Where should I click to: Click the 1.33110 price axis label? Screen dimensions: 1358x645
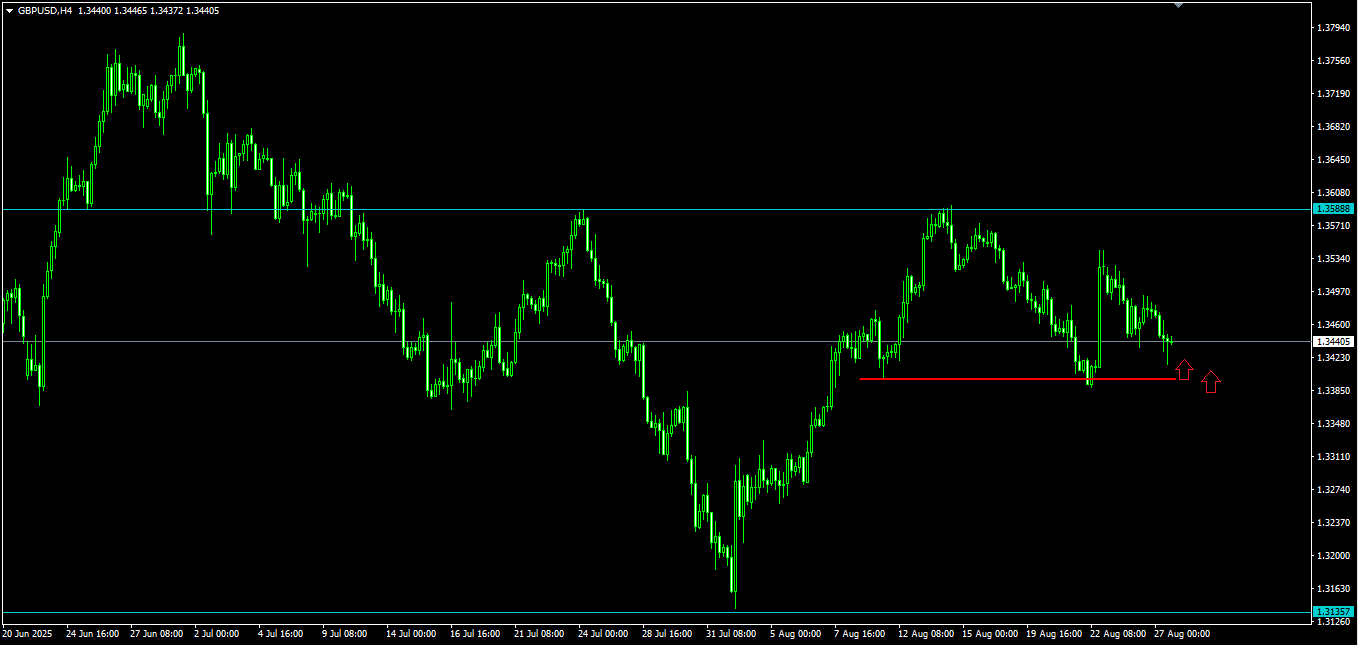click(1335, 457)
